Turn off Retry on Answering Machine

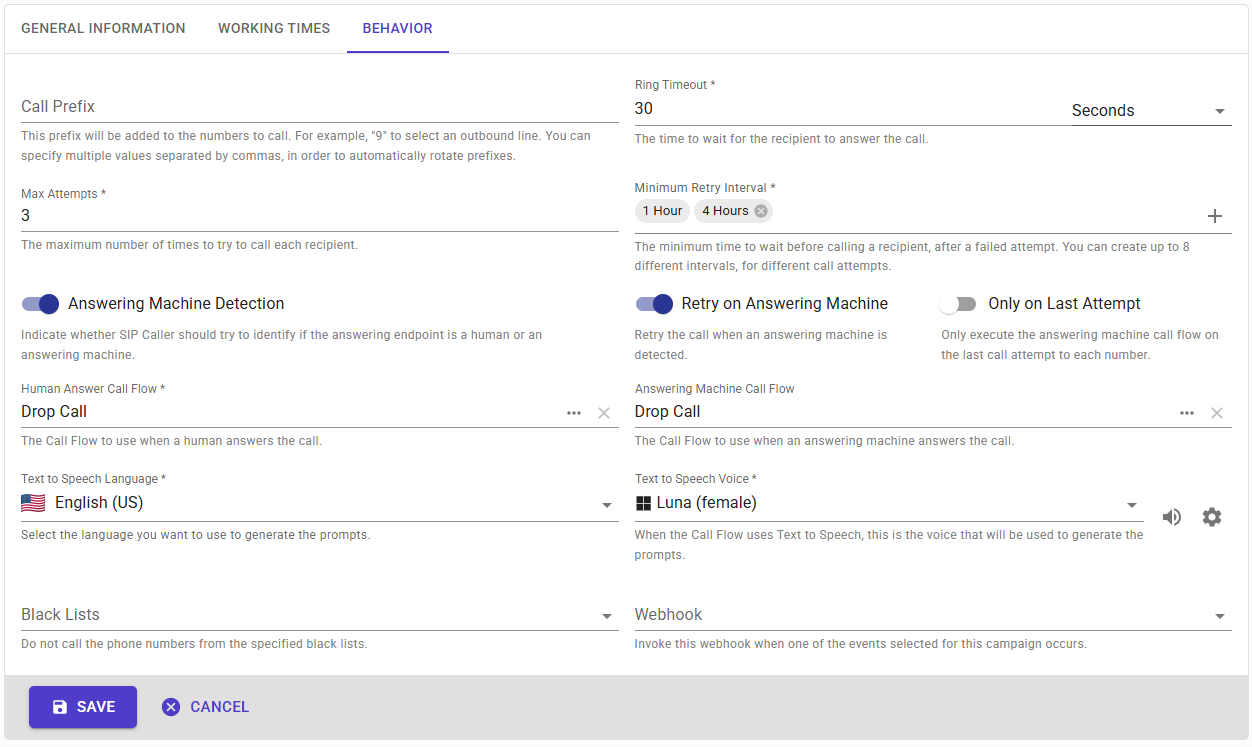click(654, 304)
